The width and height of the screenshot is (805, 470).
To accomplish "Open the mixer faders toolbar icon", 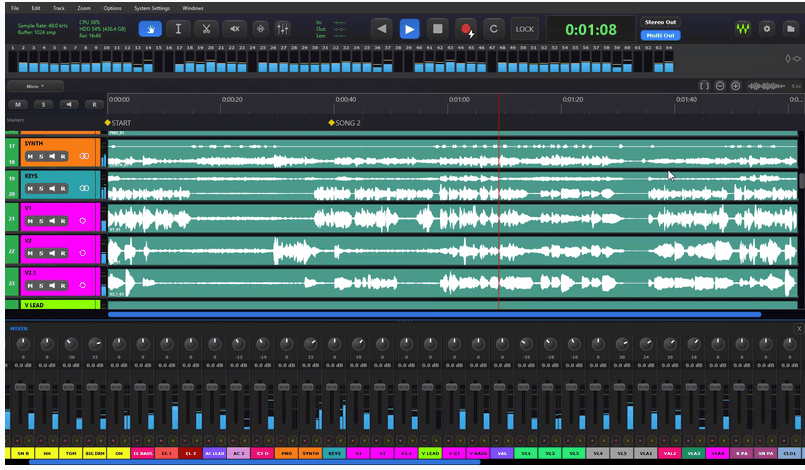I will click(282, 29).
